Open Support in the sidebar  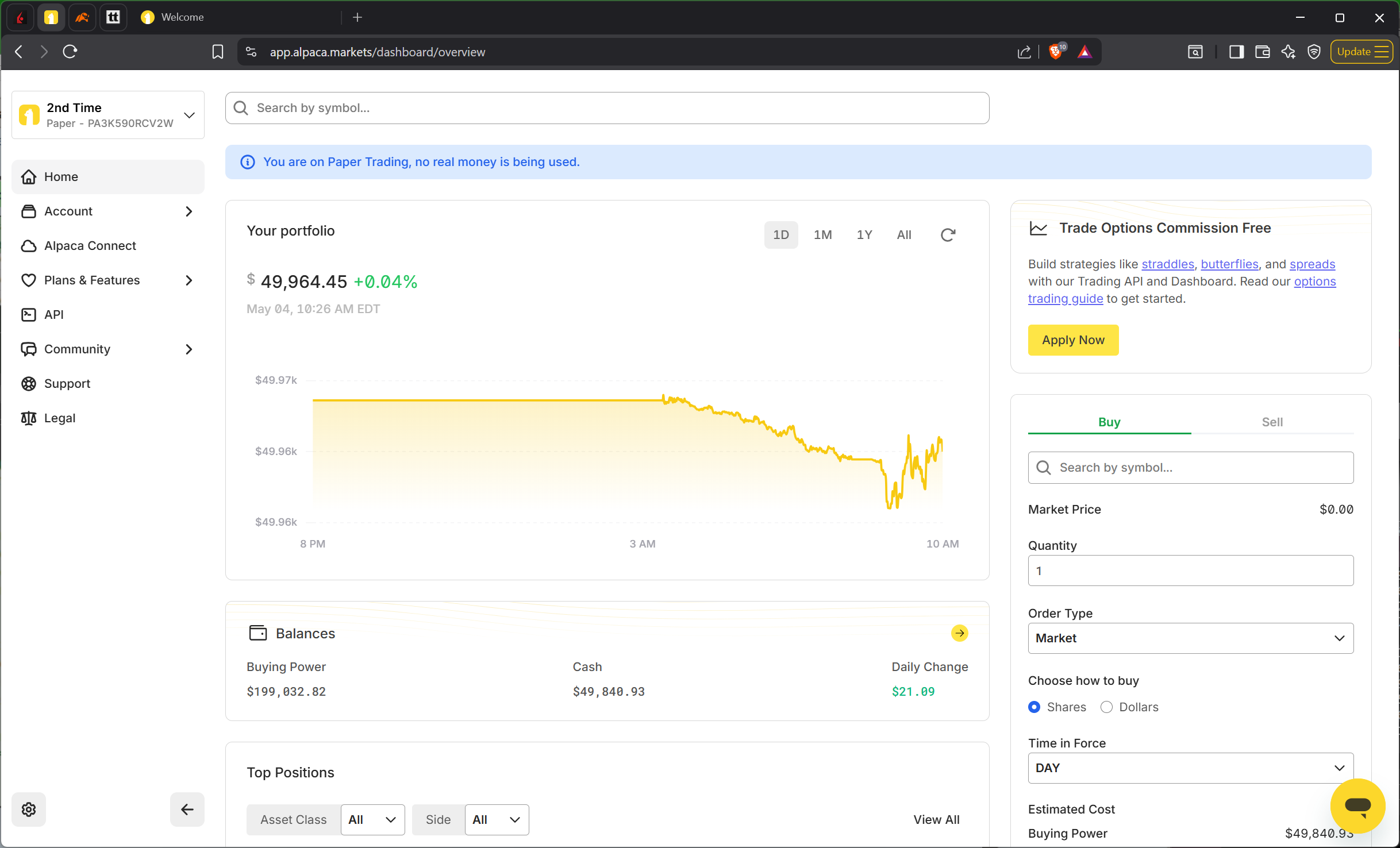(x=108, y=384)
